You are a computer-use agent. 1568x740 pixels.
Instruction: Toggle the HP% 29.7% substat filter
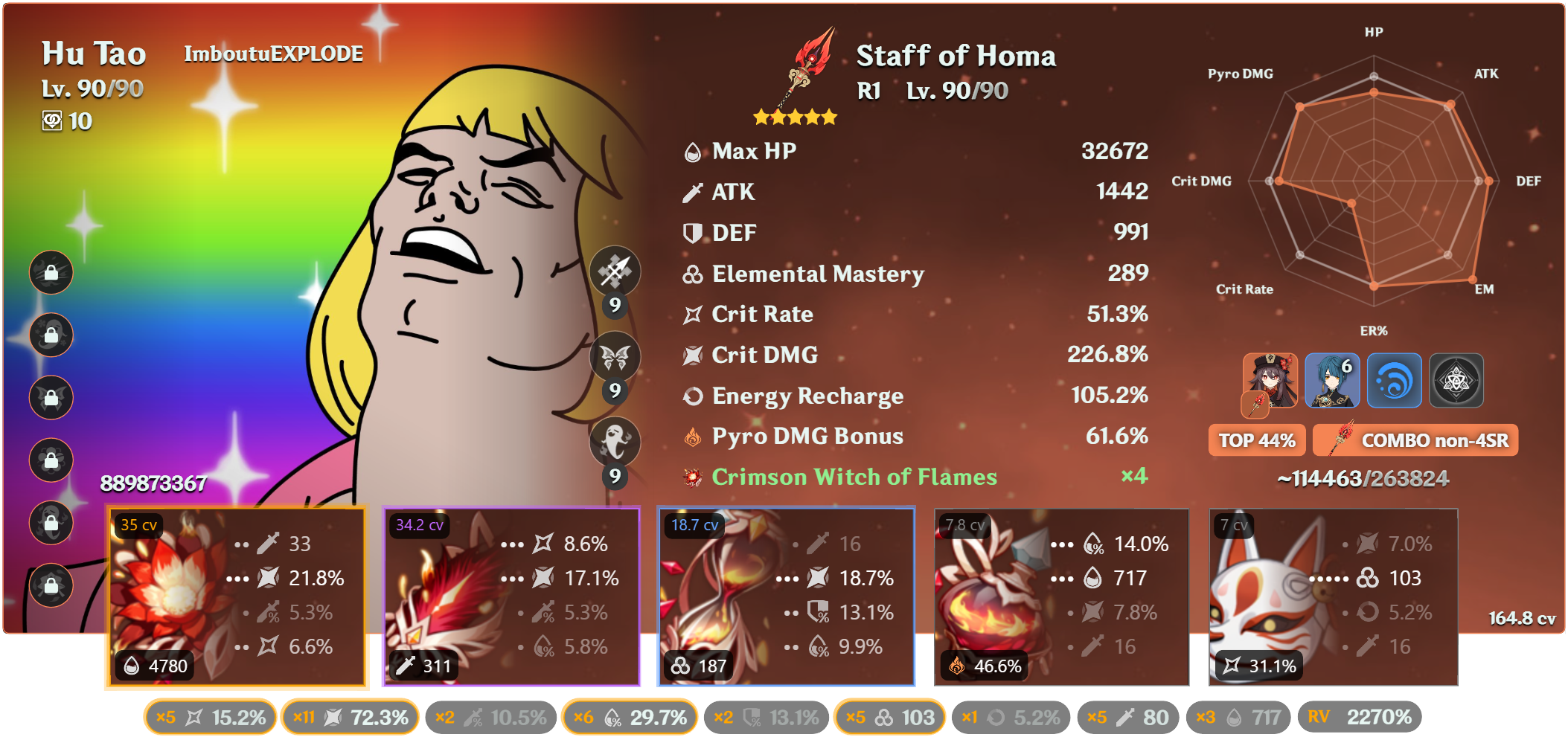[630, 717]
